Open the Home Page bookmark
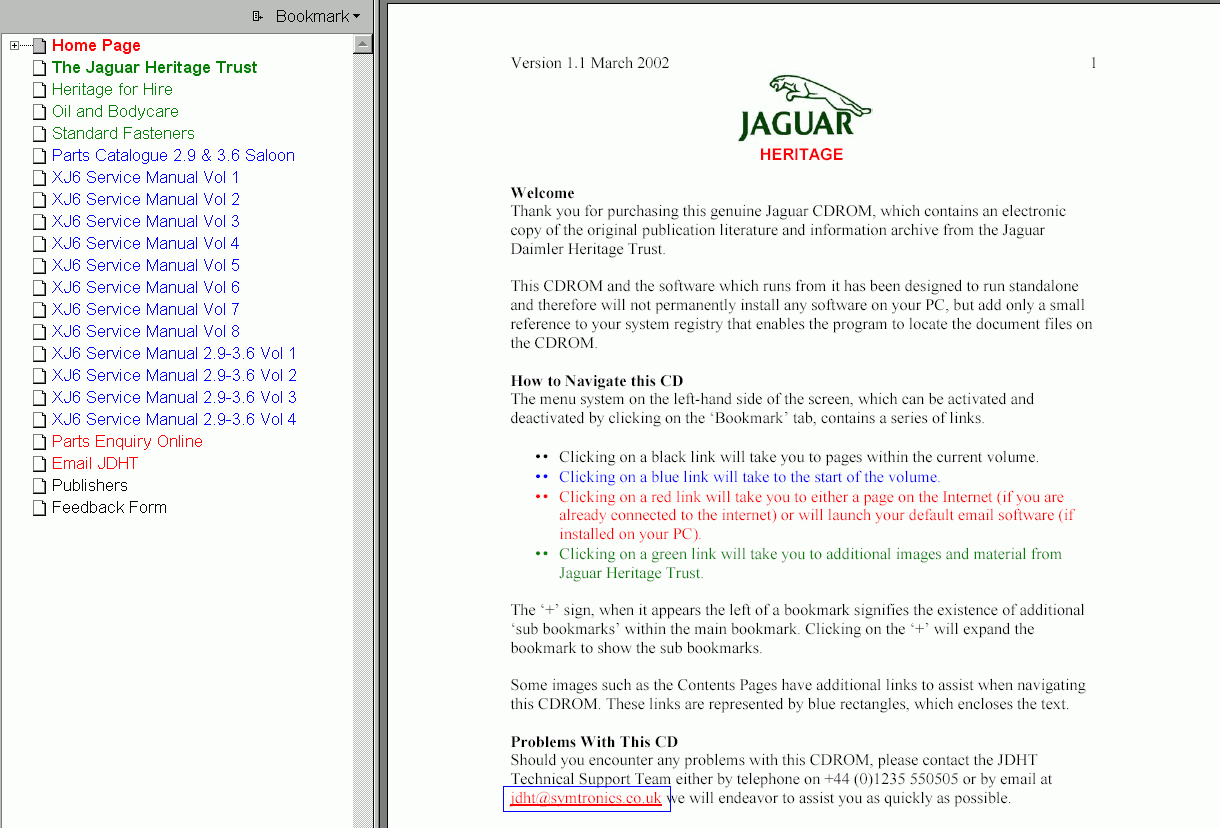Screen dimensions: 1220x828 coord(96,45)
